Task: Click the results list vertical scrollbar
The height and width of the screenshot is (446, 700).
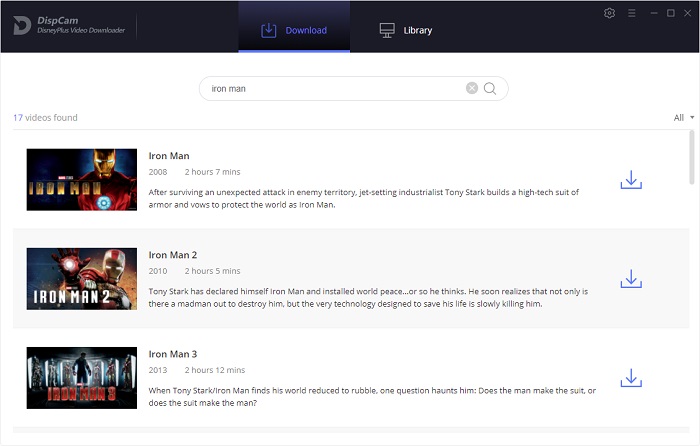Action: [692, 160]
